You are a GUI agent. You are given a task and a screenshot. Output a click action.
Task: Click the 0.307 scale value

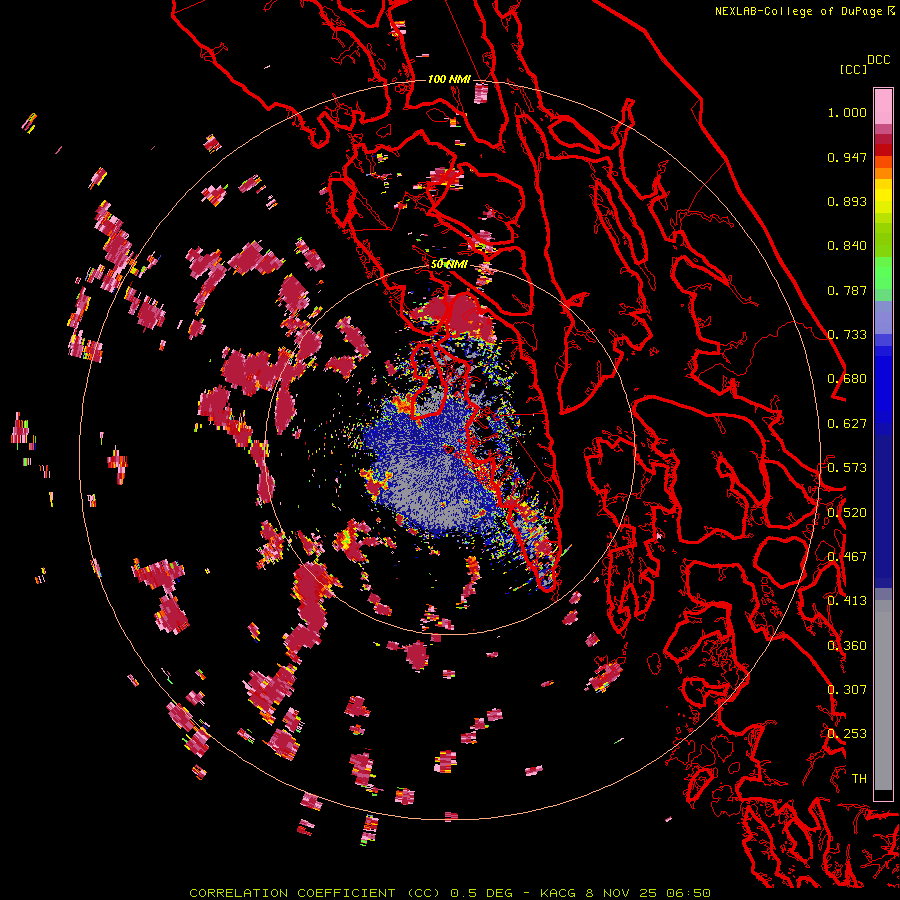click(x=847, y=690)
